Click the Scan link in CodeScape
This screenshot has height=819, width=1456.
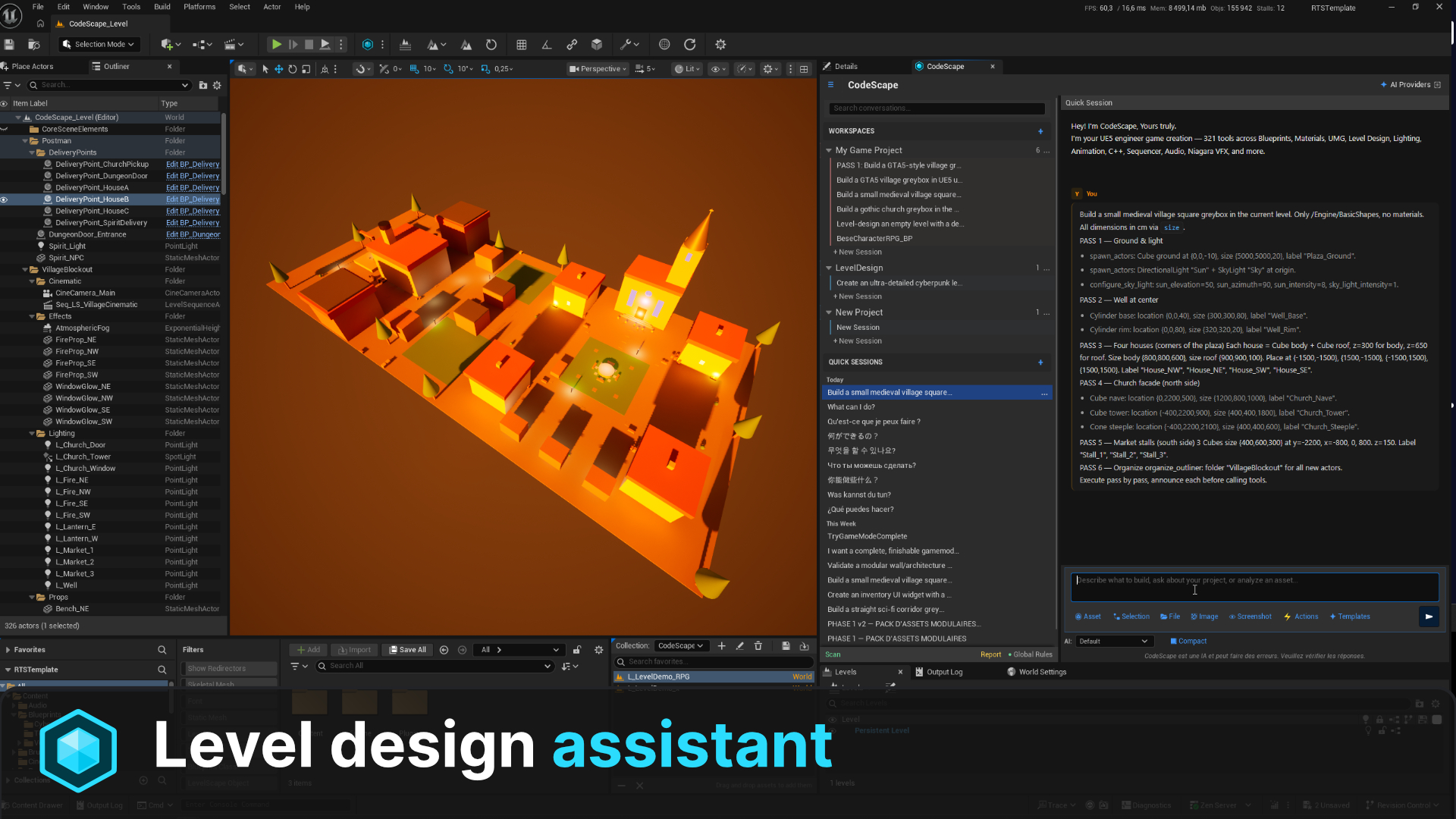833,654
